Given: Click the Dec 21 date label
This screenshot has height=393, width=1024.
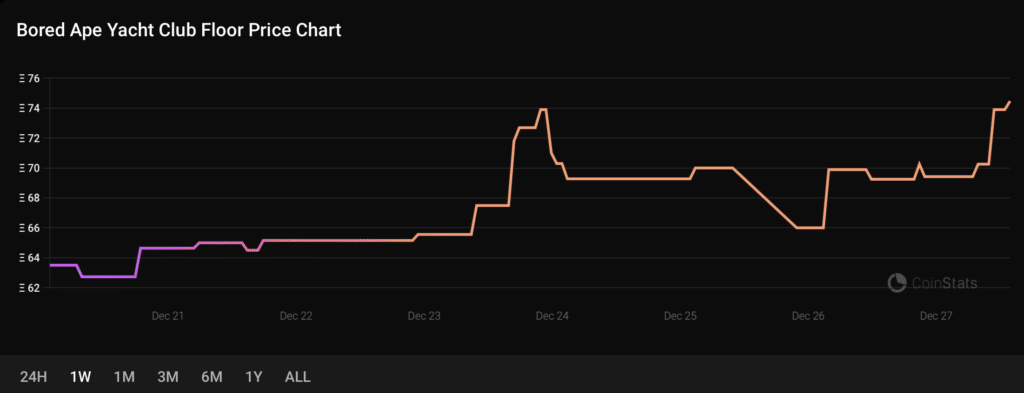Looking at the screenshot, I should point(167,317).
